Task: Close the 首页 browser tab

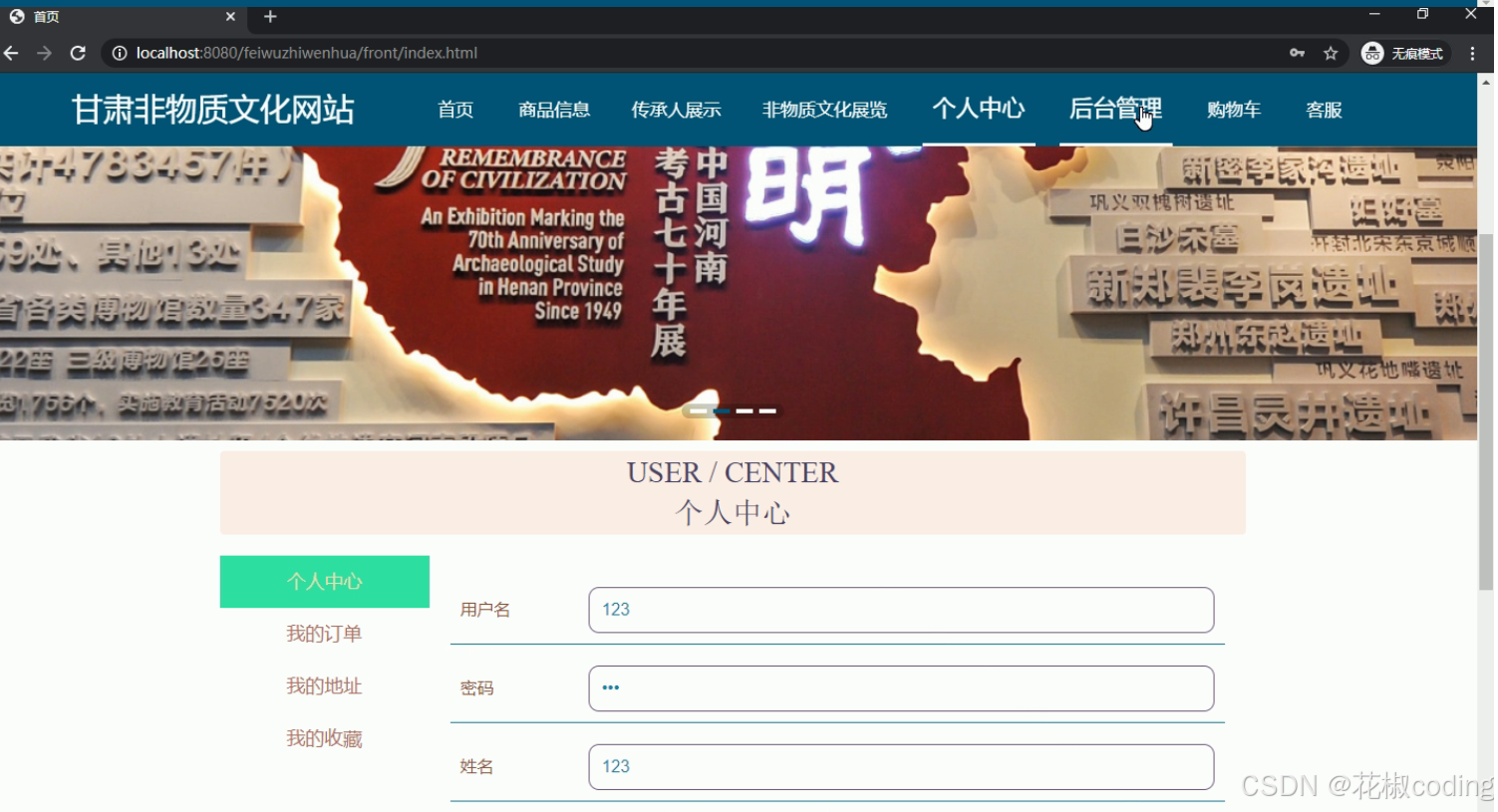Action: tap(230, 16)
